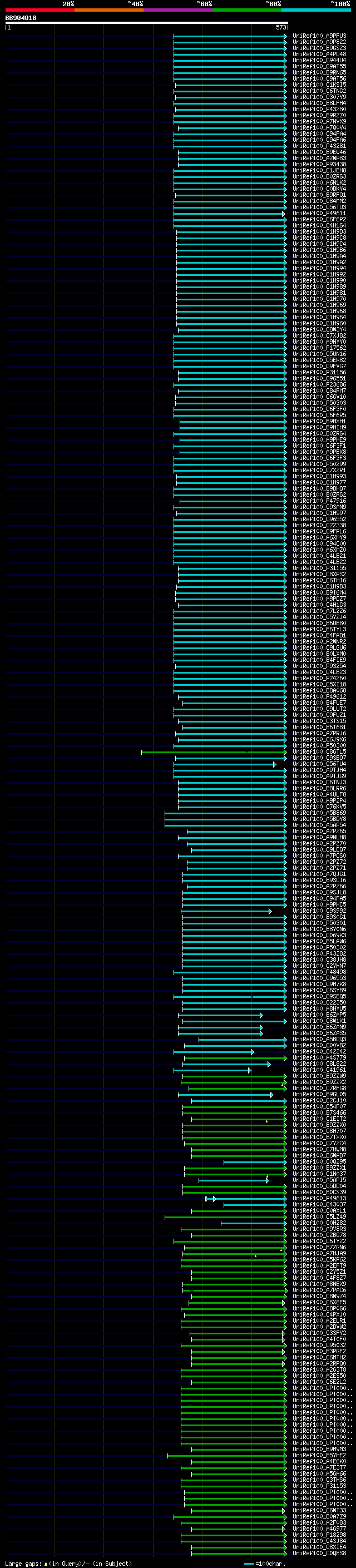Select the UniRef100_B5YHE2 hit label
Viewport: 356px width, 1568px height.
click(319, 1456)
